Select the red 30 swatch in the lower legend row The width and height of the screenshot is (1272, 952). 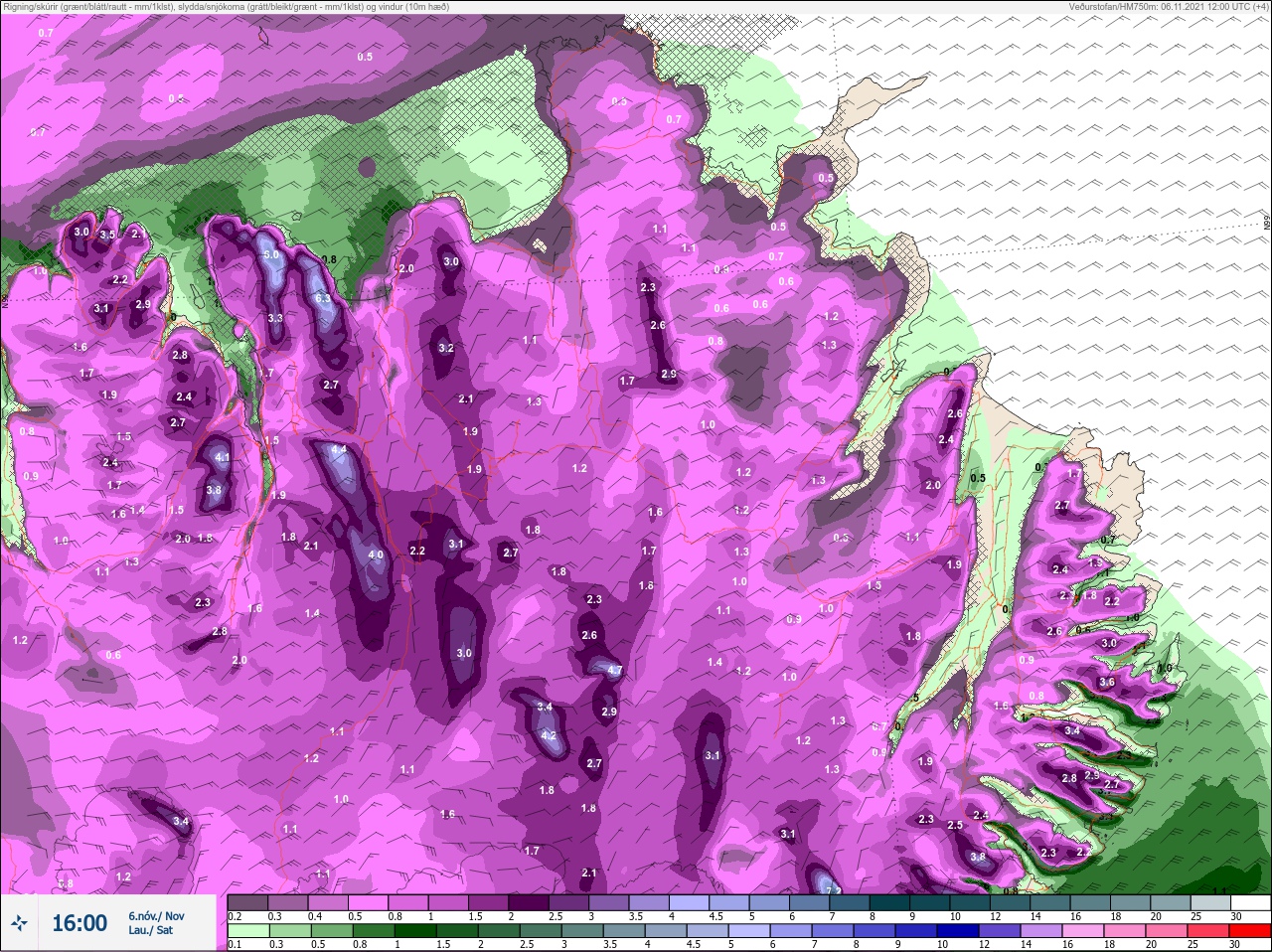(x=1250, y=931)
